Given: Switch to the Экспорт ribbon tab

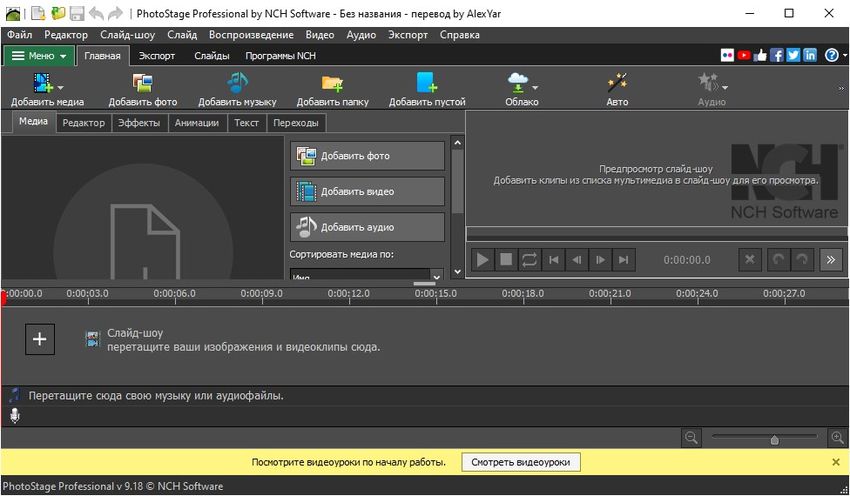Looking at the screenshot, I should [x=157, y=55].
